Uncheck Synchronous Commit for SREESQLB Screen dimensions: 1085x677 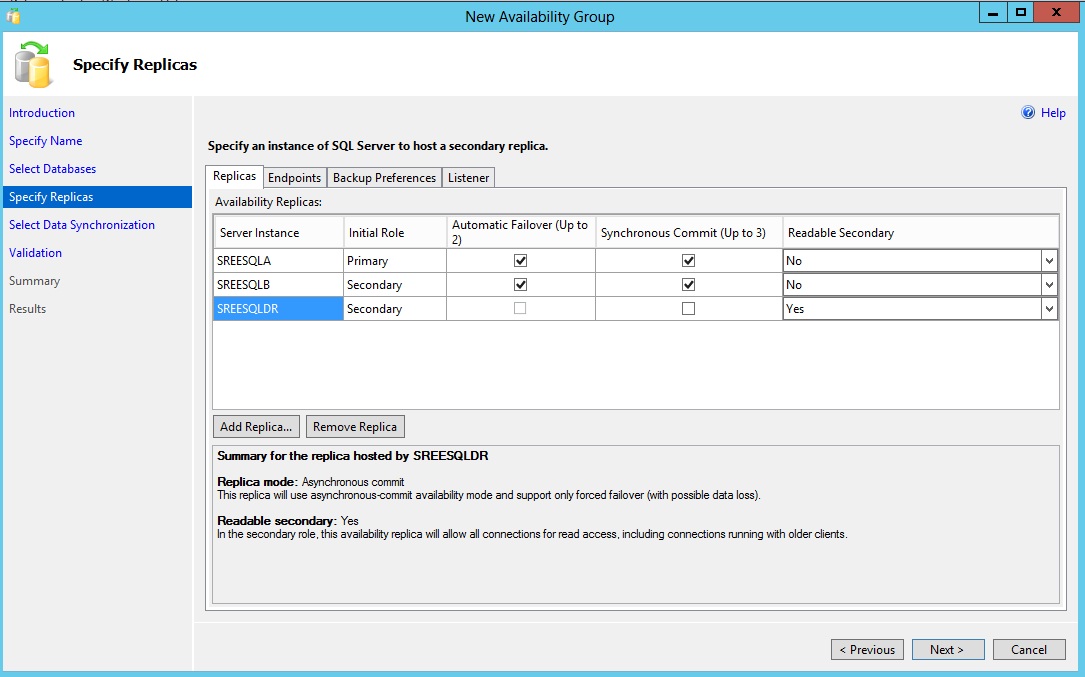tap(688, 285)
